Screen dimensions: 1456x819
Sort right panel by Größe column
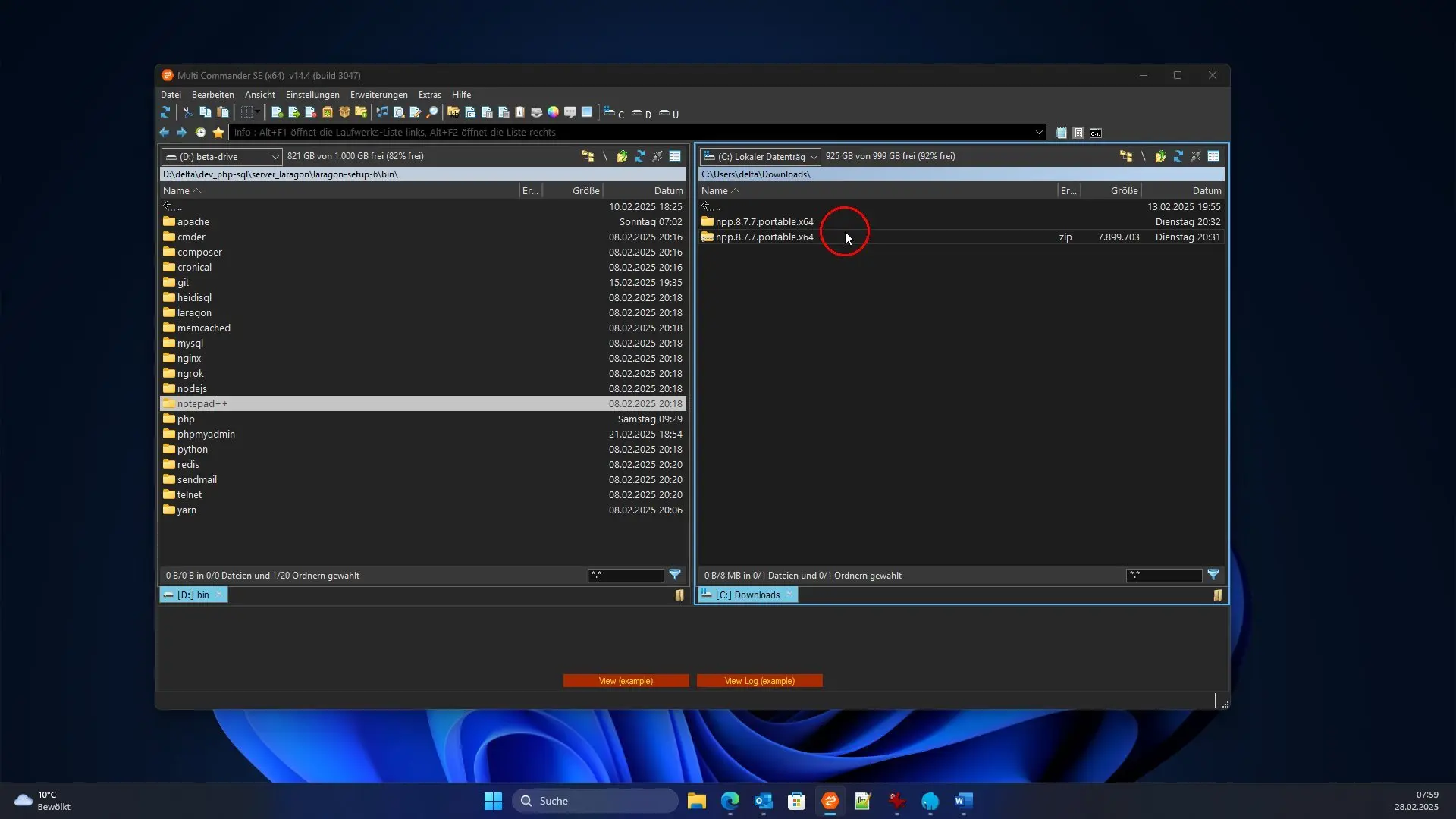pos(1111,190)
